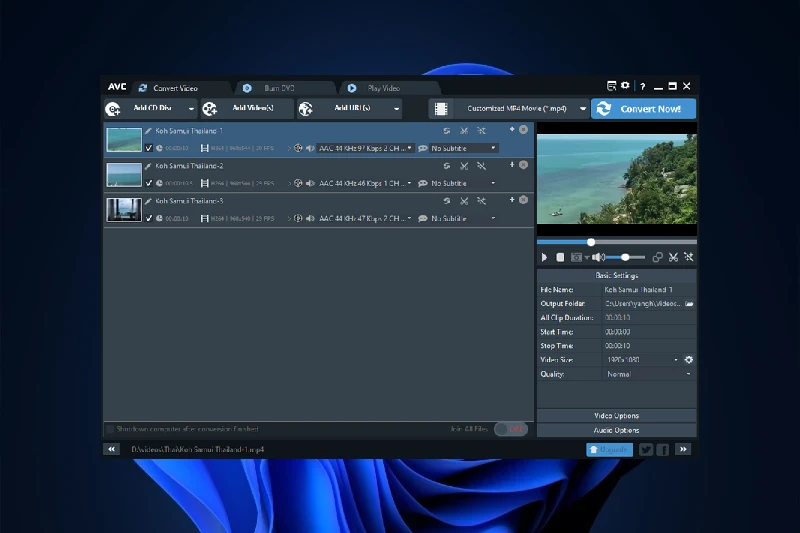Stop the preview playback

(x=560, y=258)
